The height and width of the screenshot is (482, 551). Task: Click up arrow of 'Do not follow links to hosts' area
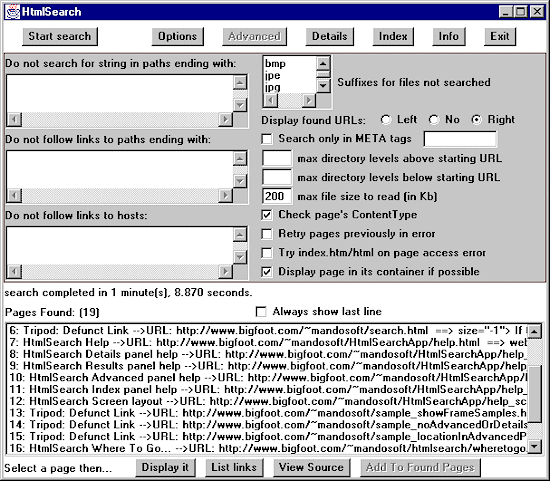coord(240,235)
